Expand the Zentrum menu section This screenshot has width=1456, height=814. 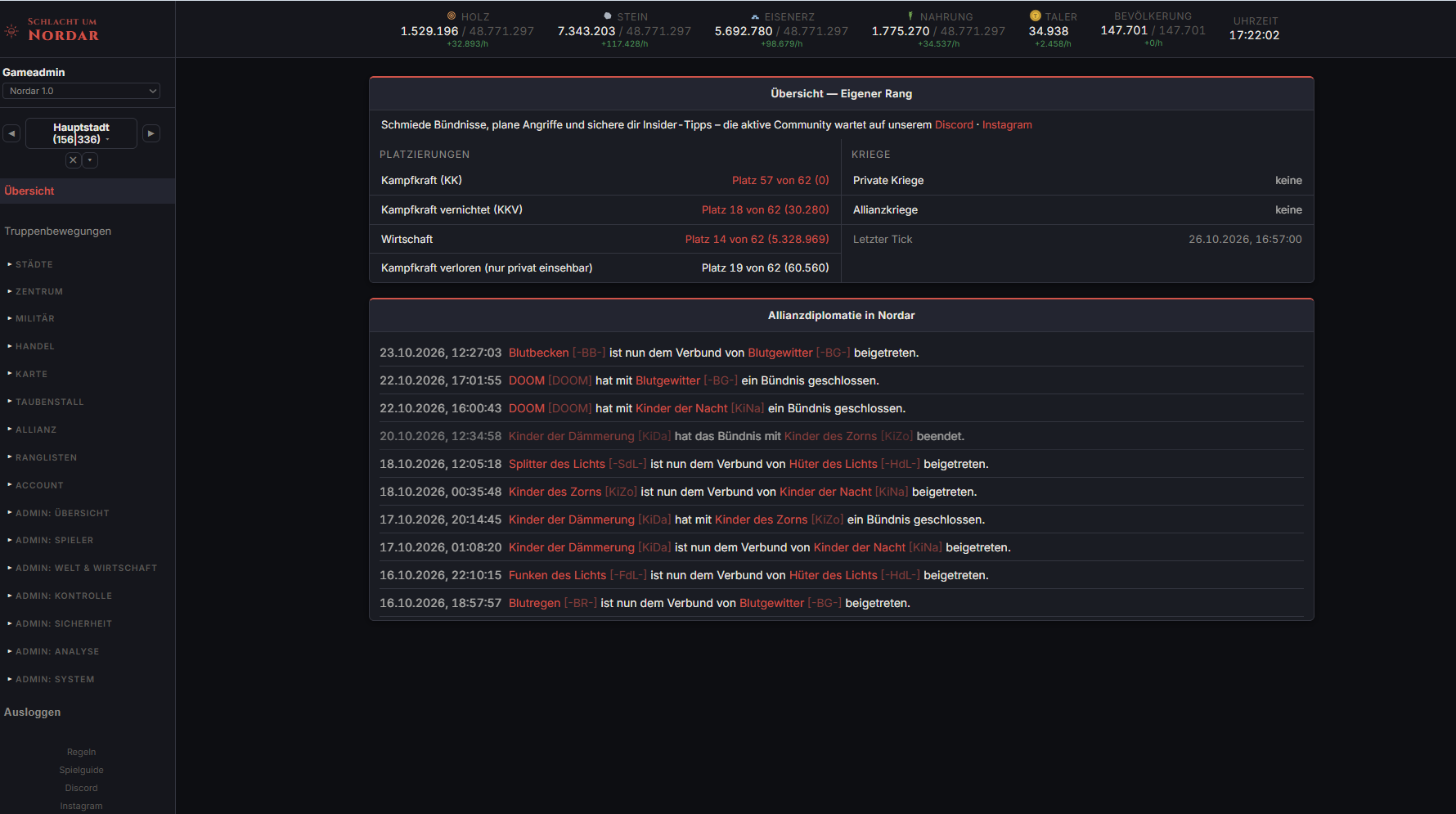(35, 291)
